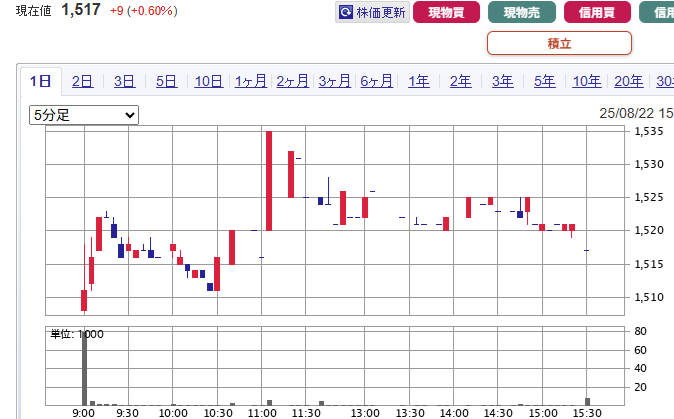The image size is (674, 419).
Task: Click the current price 1,517
Action: pyautogui.click(x=81, y=9)
